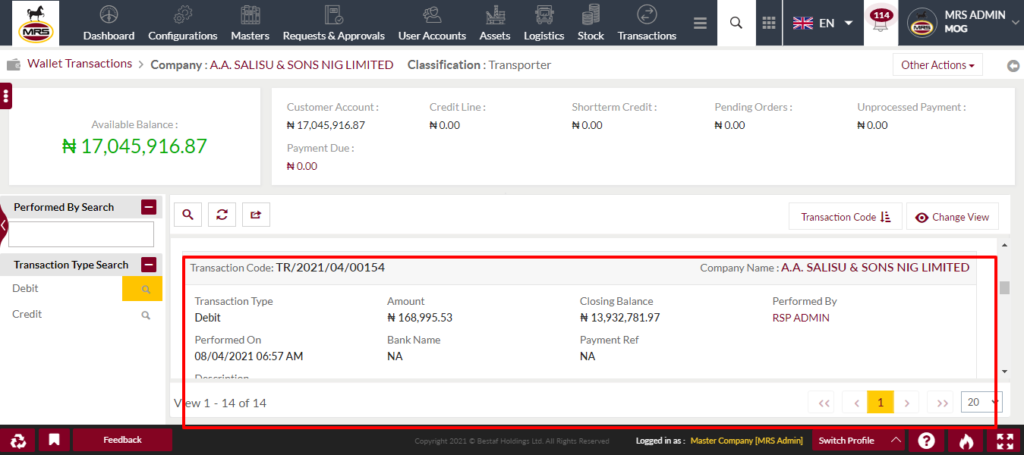Click the transaction code TR/2021/04/00154
The image size is (1024, 455).
pyautogui.click(x=330, y=267)
